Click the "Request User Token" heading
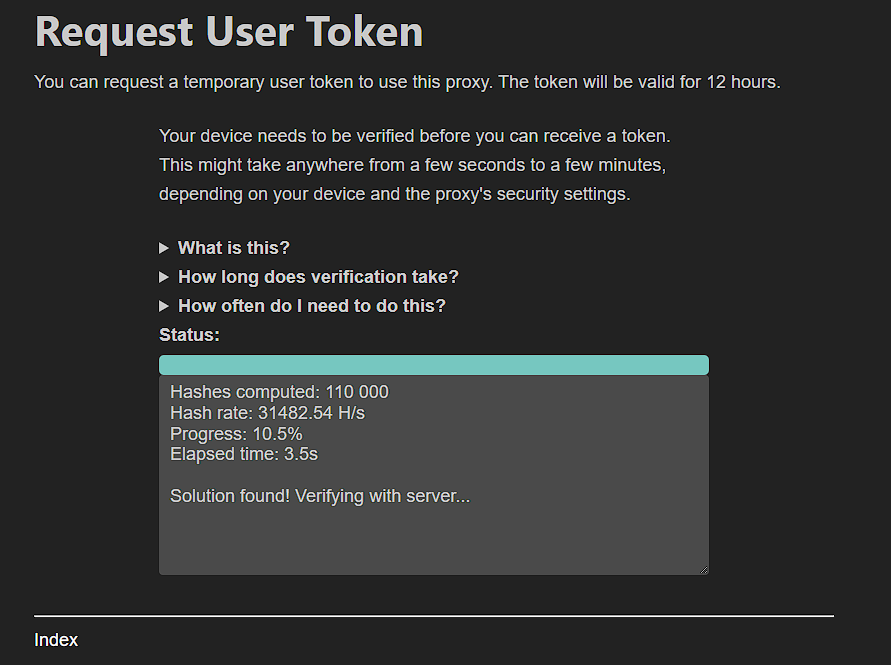 tap(229, 32)
